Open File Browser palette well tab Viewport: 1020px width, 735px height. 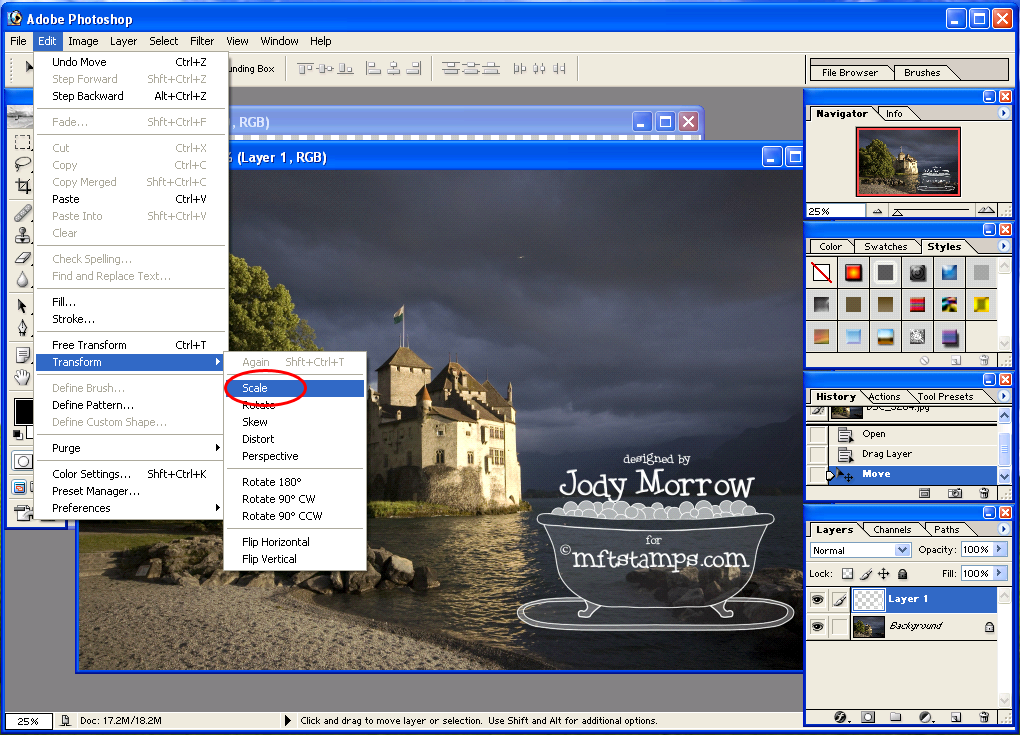coord(850,72)
